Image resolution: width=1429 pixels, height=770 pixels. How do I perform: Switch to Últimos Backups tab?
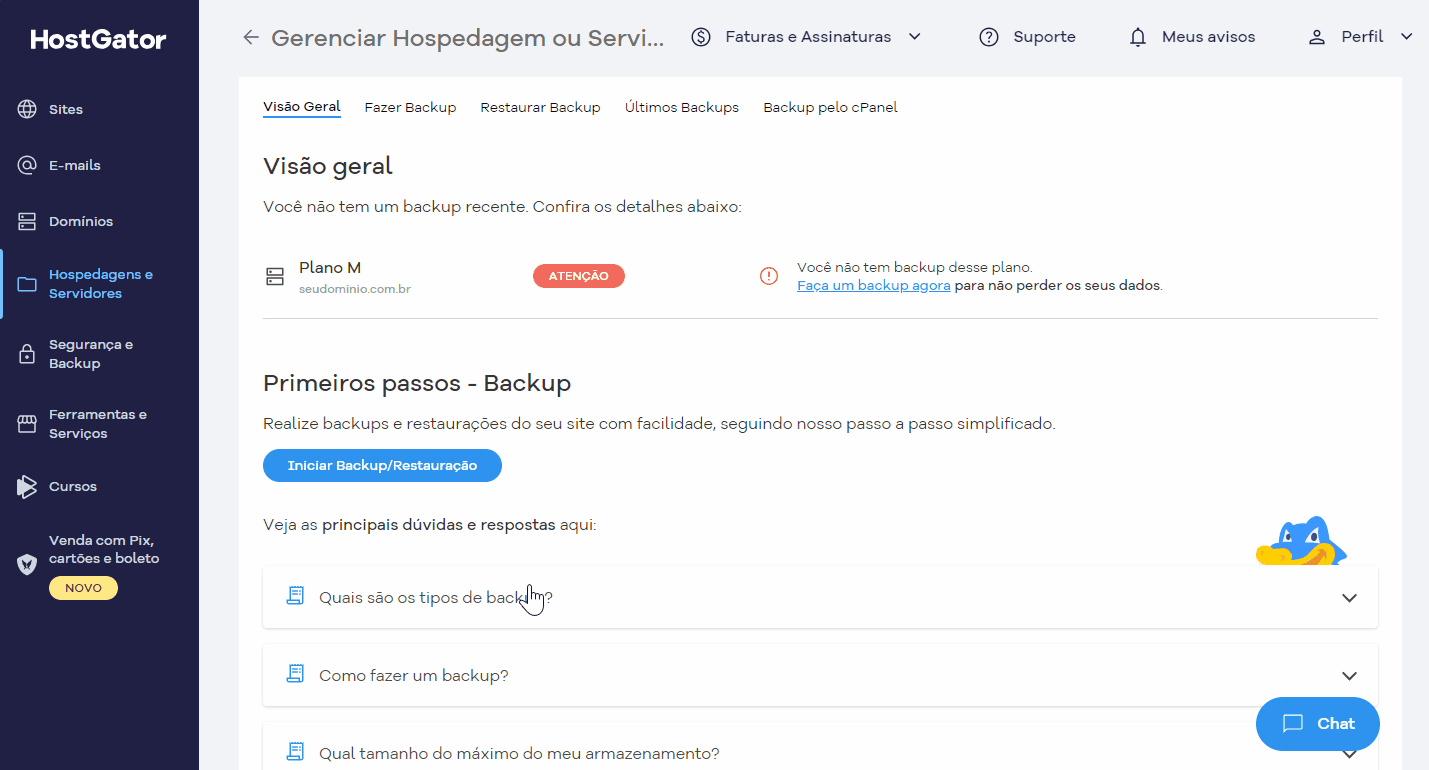click(682, 107)
